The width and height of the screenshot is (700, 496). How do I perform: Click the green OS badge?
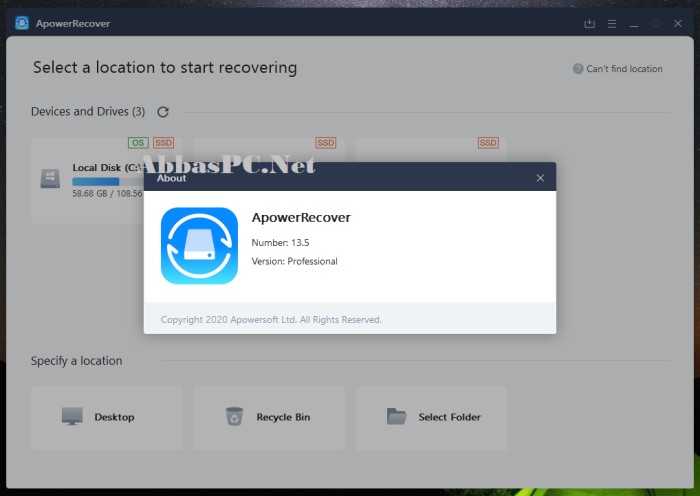[138, 143]
